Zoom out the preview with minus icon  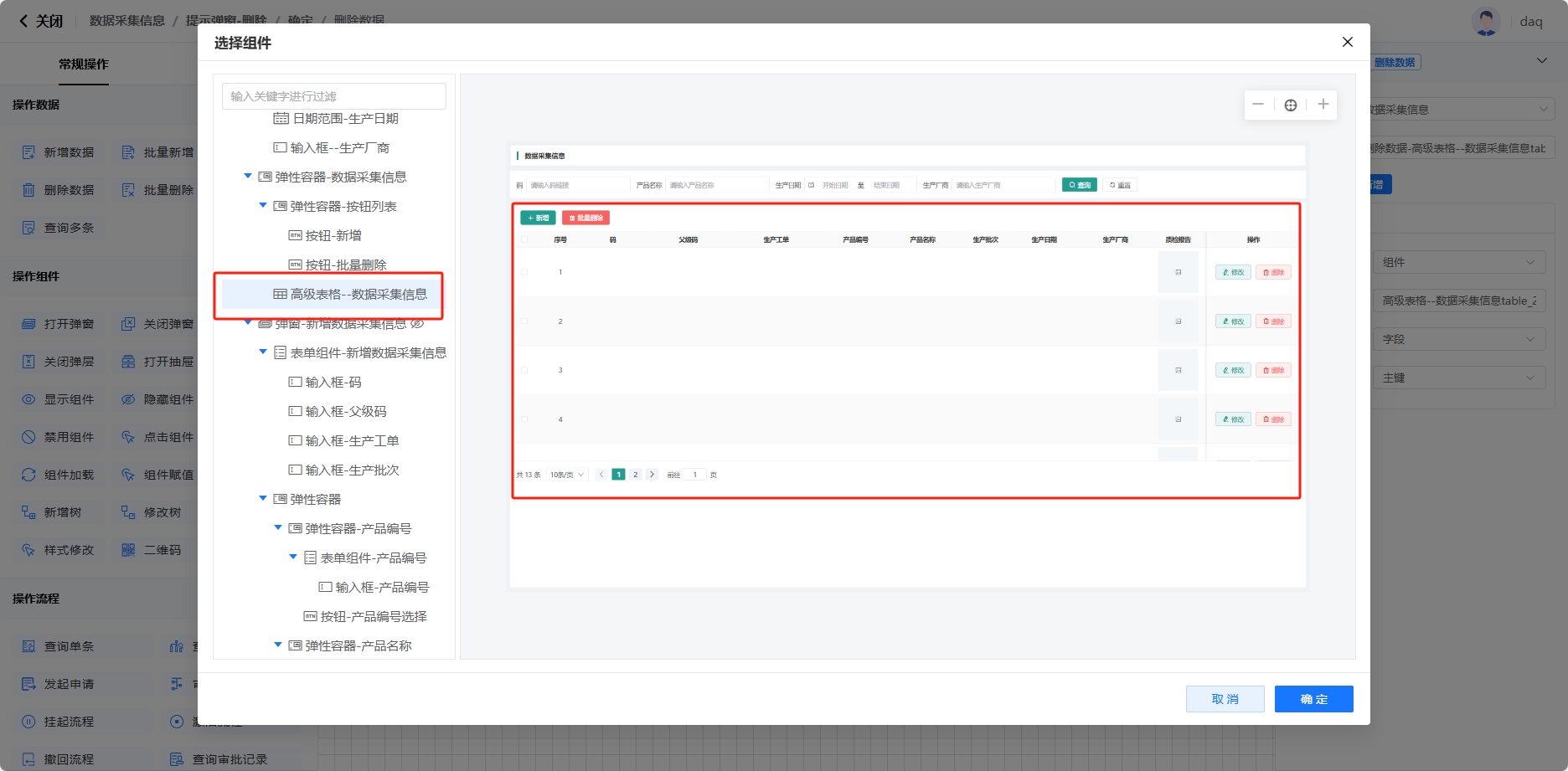click(1257, 105)
